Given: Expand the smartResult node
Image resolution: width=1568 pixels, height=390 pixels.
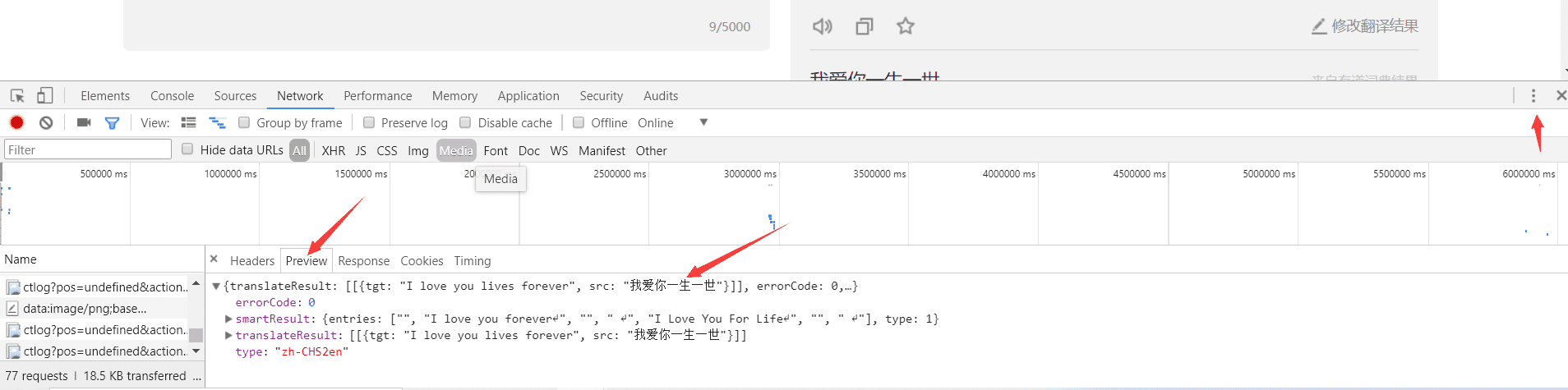Looking at the screenshot, I should click(228, 319).
